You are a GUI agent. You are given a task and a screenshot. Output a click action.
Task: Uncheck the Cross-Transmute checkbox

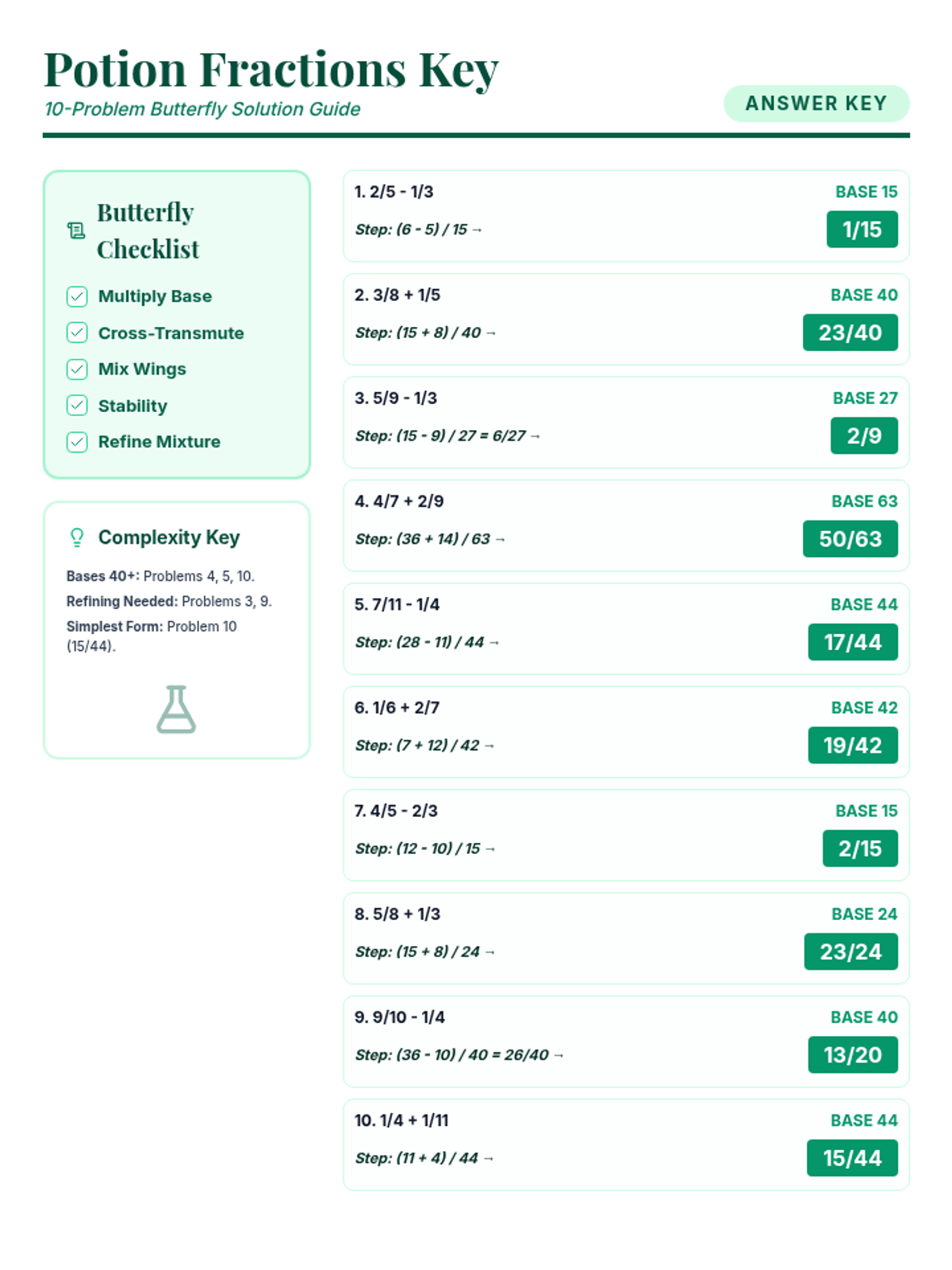point(77,333)
